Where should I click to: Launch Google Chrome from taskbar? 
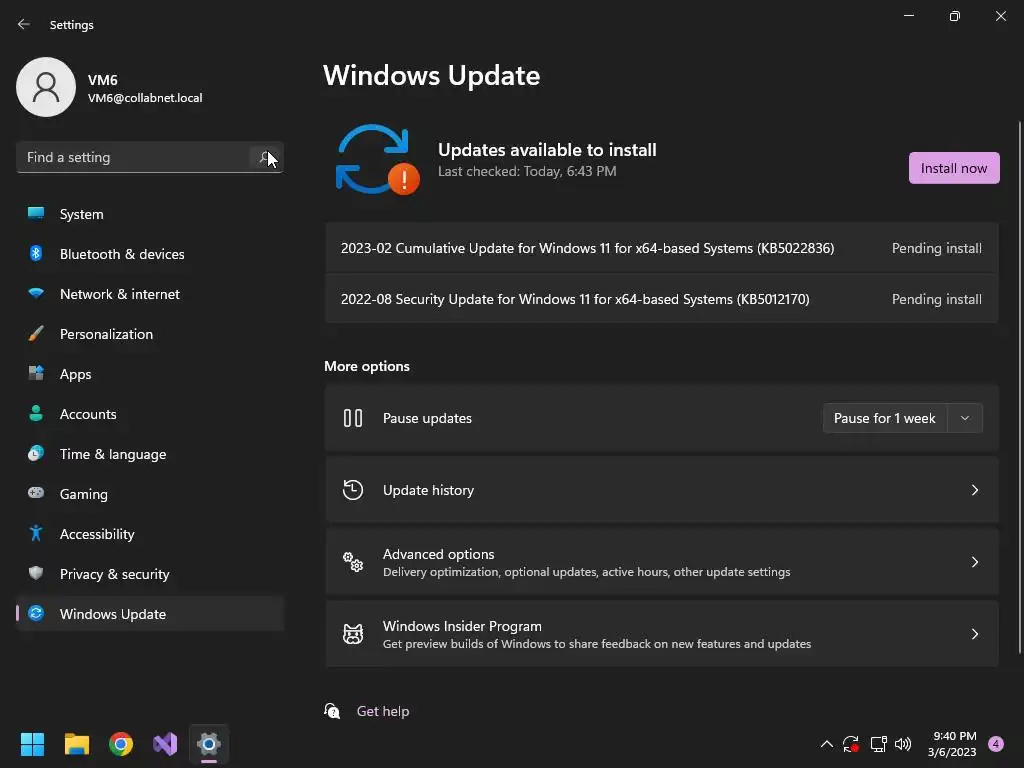tap(121, 744)
